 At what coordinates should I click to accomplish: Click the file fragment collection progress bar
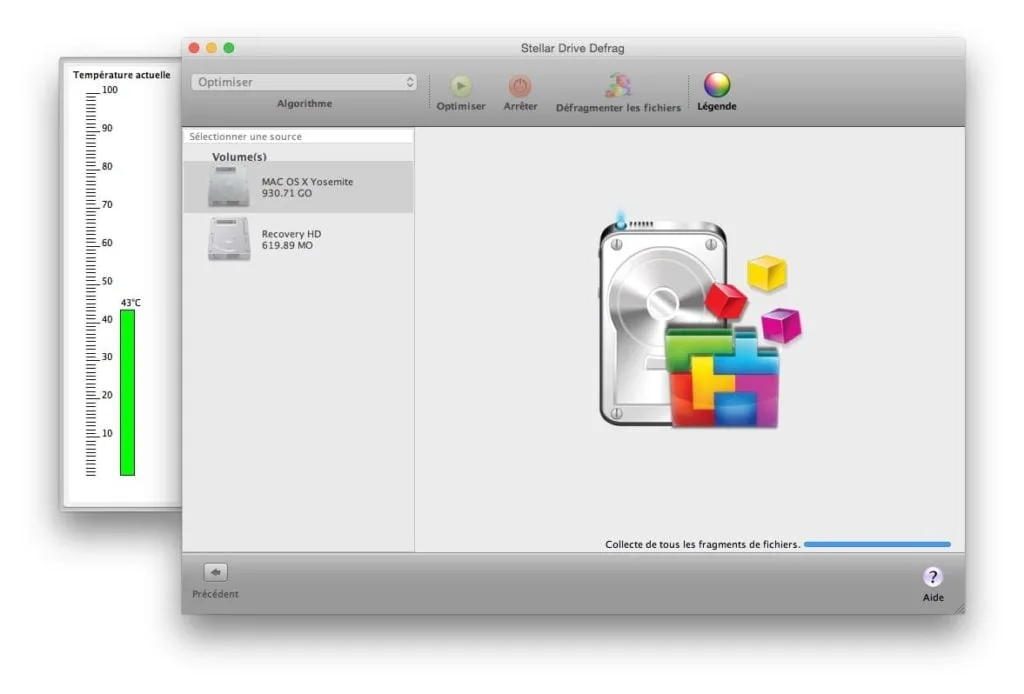click(x=877, y=544)
